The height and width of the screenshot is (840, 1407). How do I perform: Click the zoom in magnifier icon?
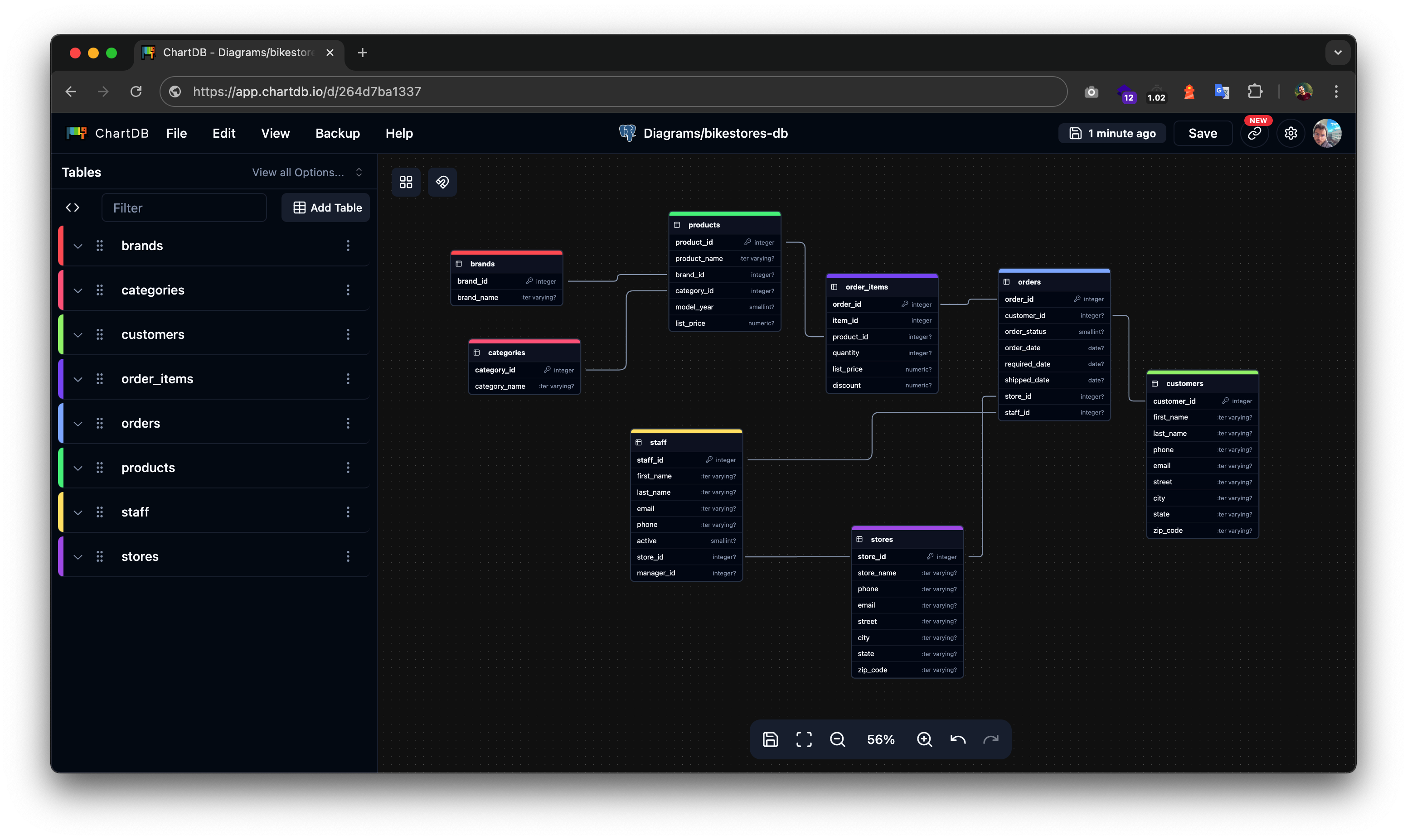click(924, 739)
